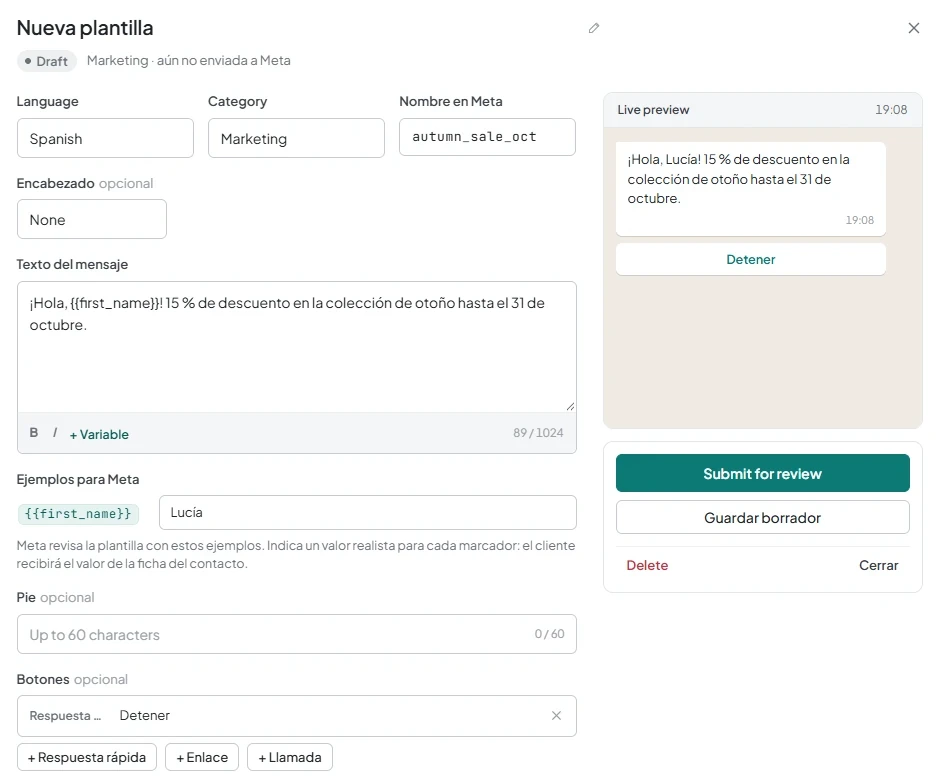Edit the first_name example field Lucía
The width and height of the screenshot is (946, 776).
point(368,513)
